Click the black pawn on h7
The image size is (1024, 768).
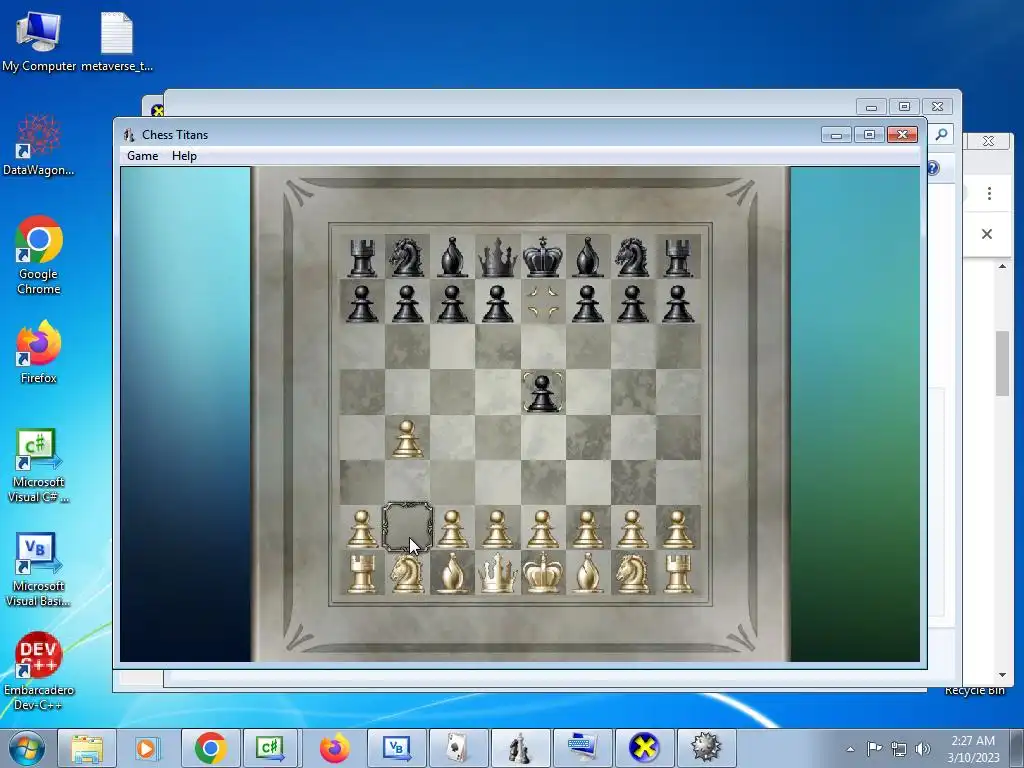677,303
